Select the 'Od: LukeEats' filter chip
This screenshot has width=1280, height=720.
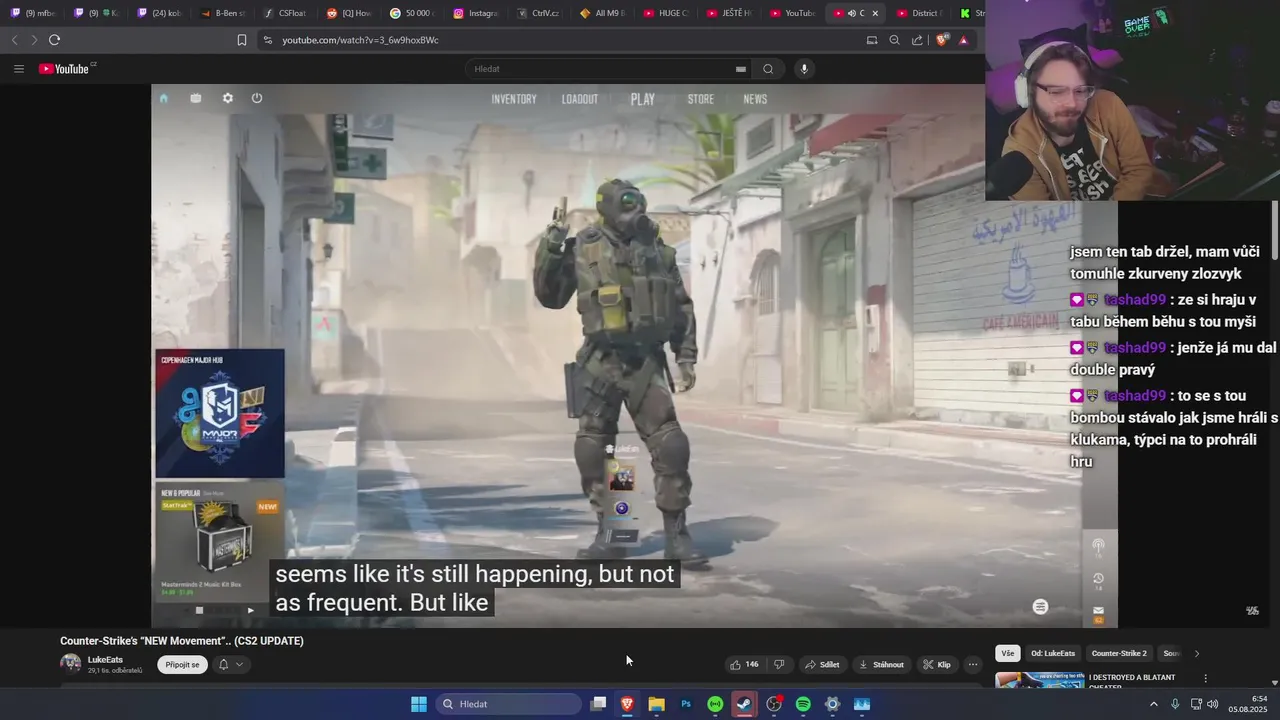[1053, 653]
